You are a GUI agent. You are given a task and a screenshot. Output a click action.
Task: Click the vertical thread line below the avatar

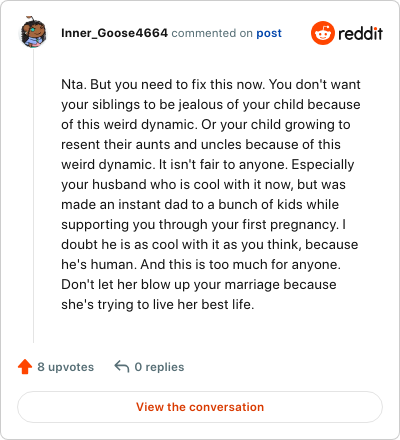tap(33, 195)
